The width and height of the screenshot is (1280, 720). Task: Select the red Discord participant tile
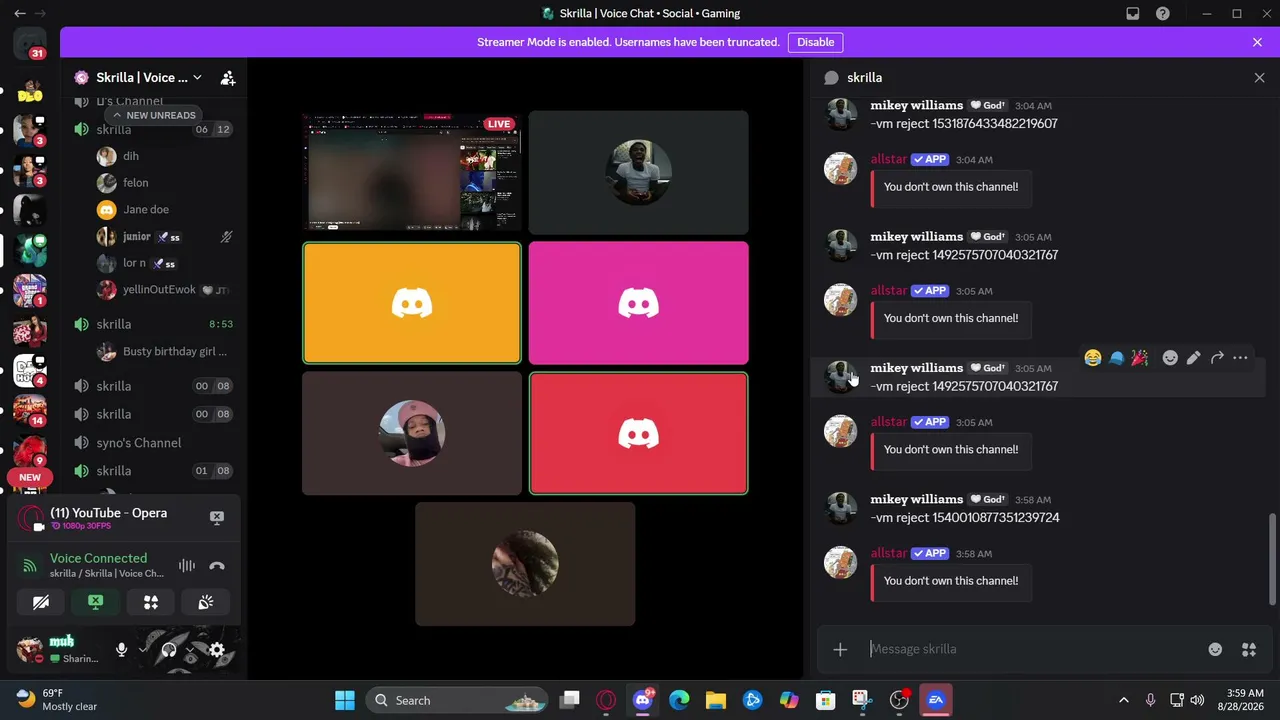pos(638,434)
